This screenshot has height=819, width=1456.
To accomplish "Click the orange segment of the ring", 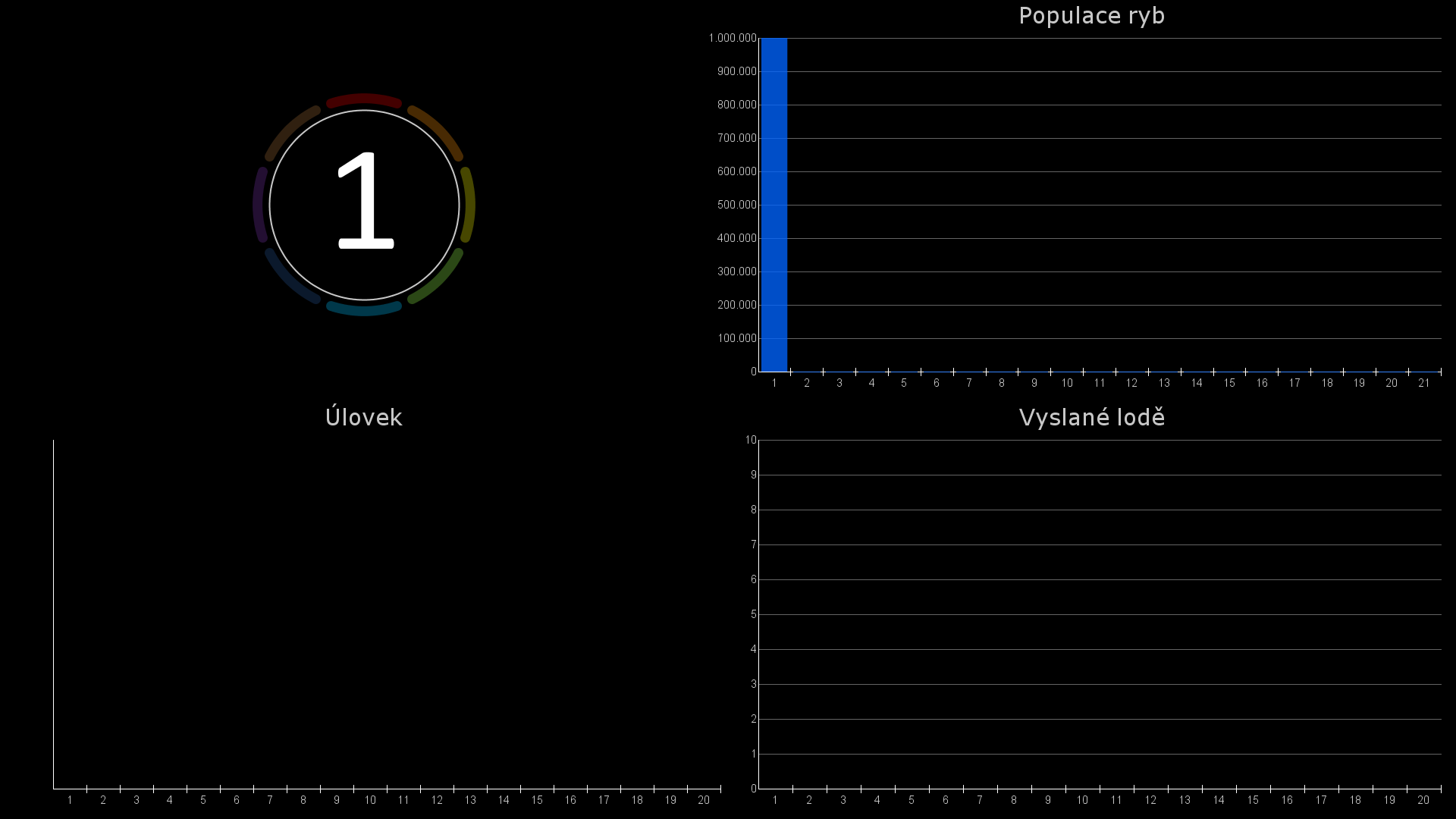I will [x=438, y=131].
